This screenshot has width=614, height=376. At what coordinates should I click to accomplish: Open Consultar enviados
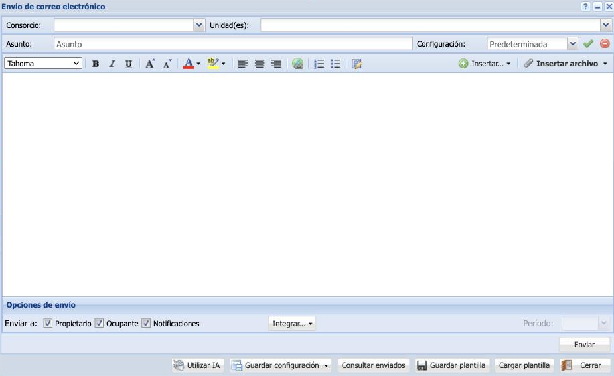(x=373, y=365)
